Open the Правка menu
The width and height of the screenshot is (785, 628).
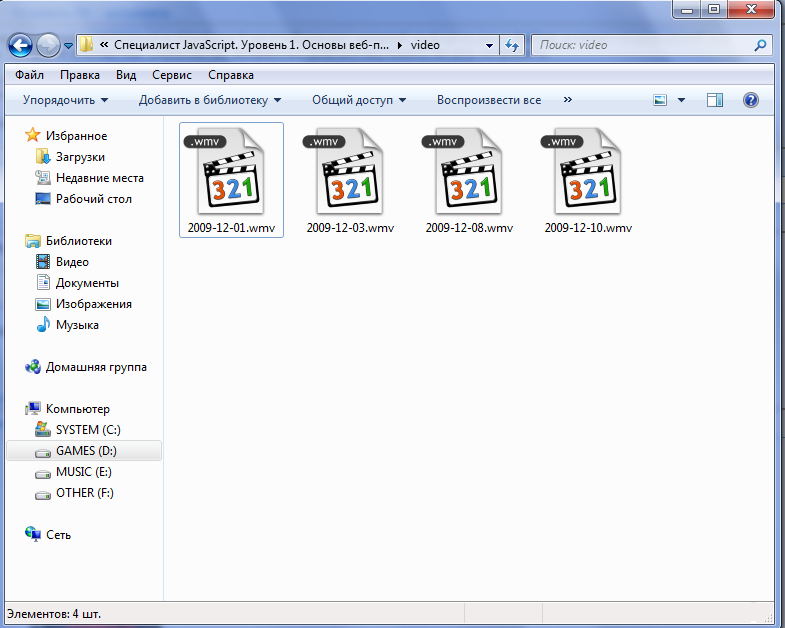tap(80, 75)
